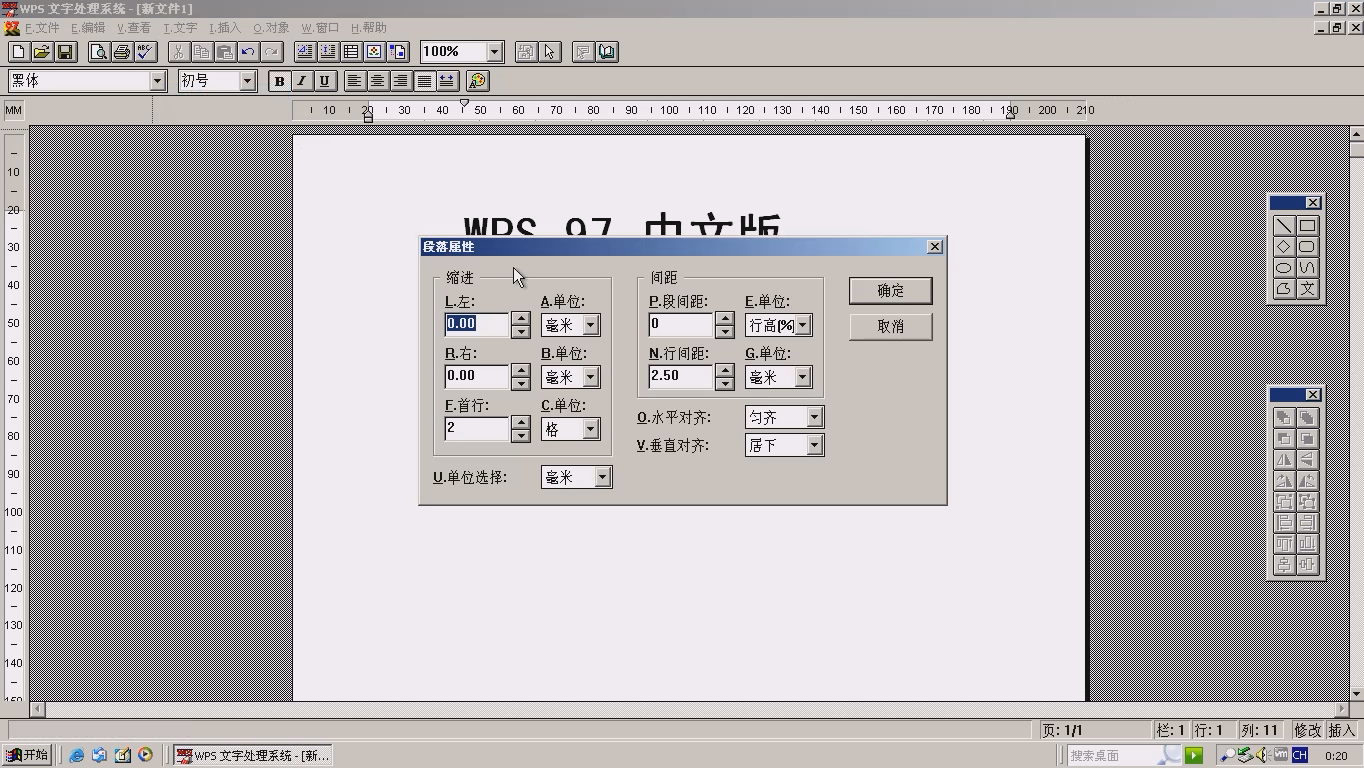Open the zoom percentage dropdown

pos(494,52)
